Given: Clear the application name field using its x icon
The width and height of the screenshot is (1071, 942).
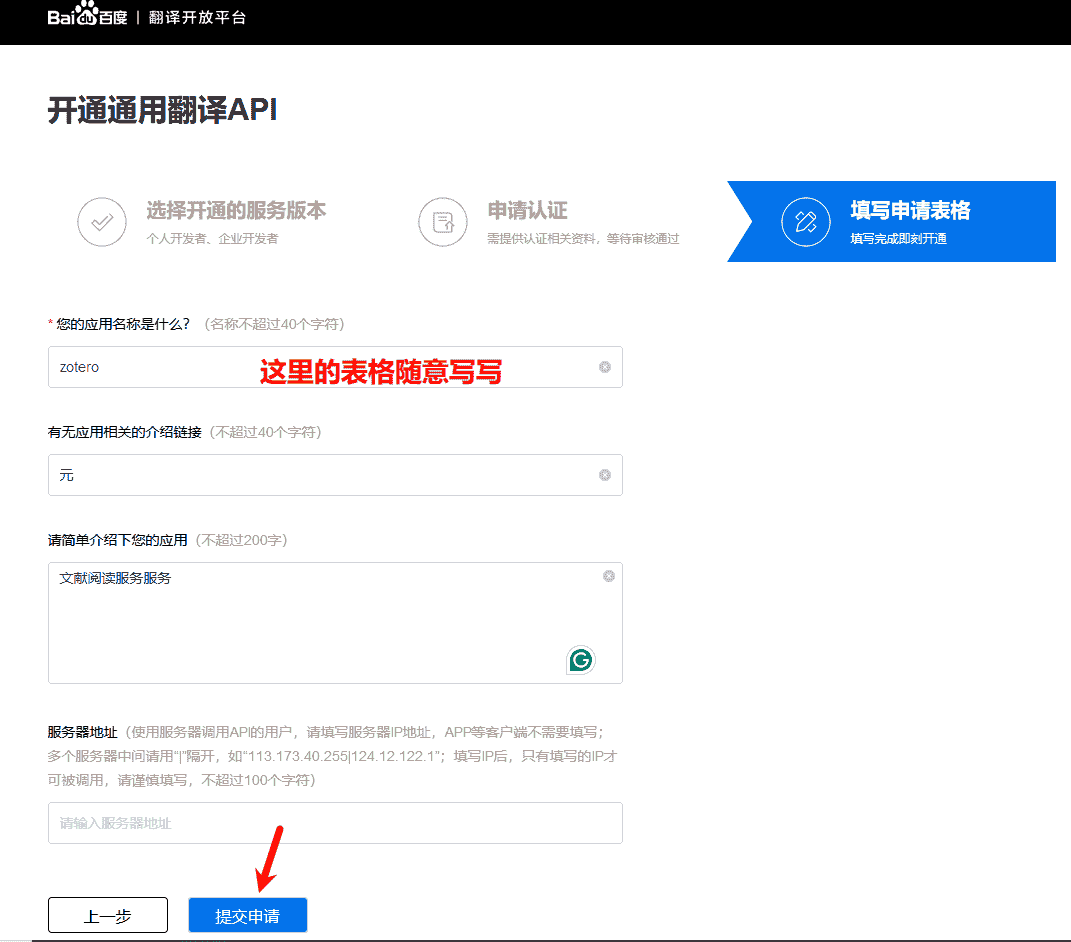Looking at the screenshot, I should click(604, 367).
